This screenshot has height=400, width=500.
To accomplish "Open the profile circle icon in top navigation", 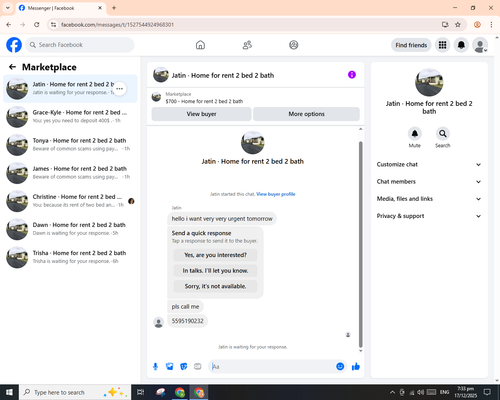I will (x=294, y=45).
